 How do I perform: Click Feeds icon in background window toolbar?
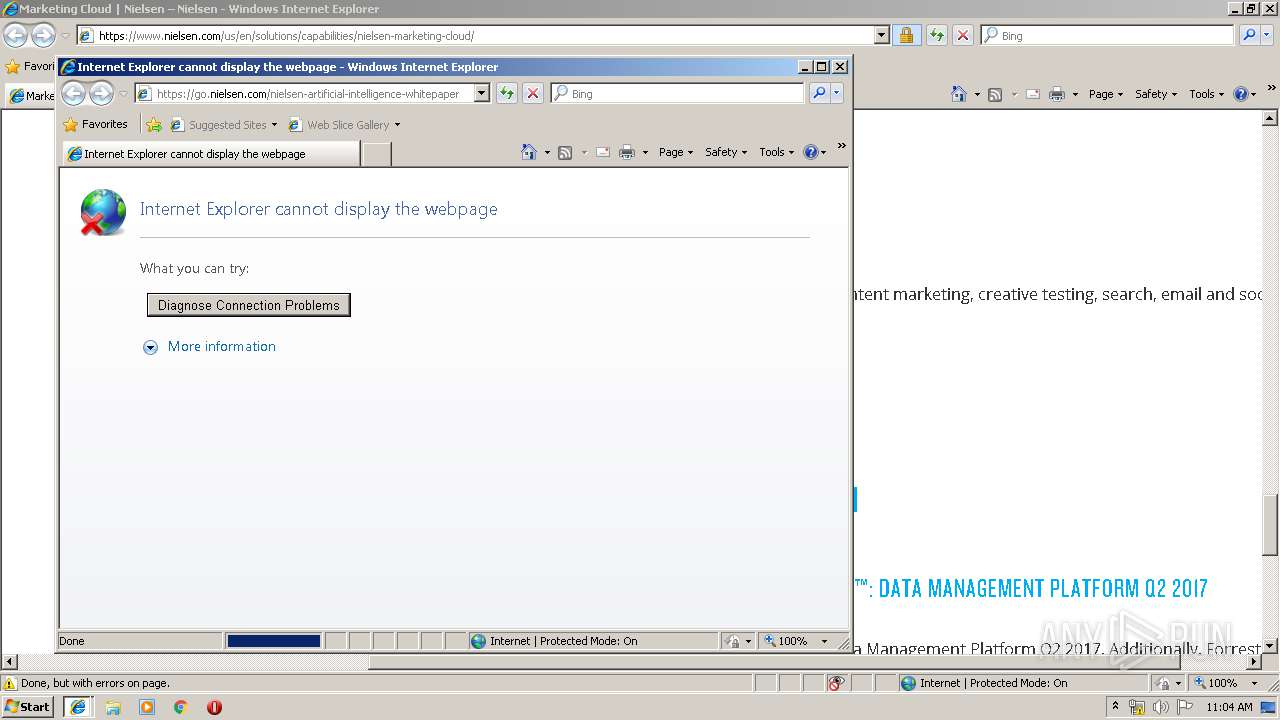(995, 94)
